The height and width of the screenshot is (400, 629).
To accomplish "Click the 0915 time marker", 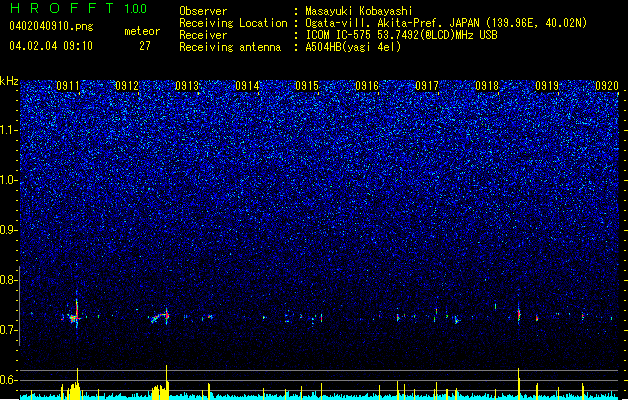I will click(307, 86).
